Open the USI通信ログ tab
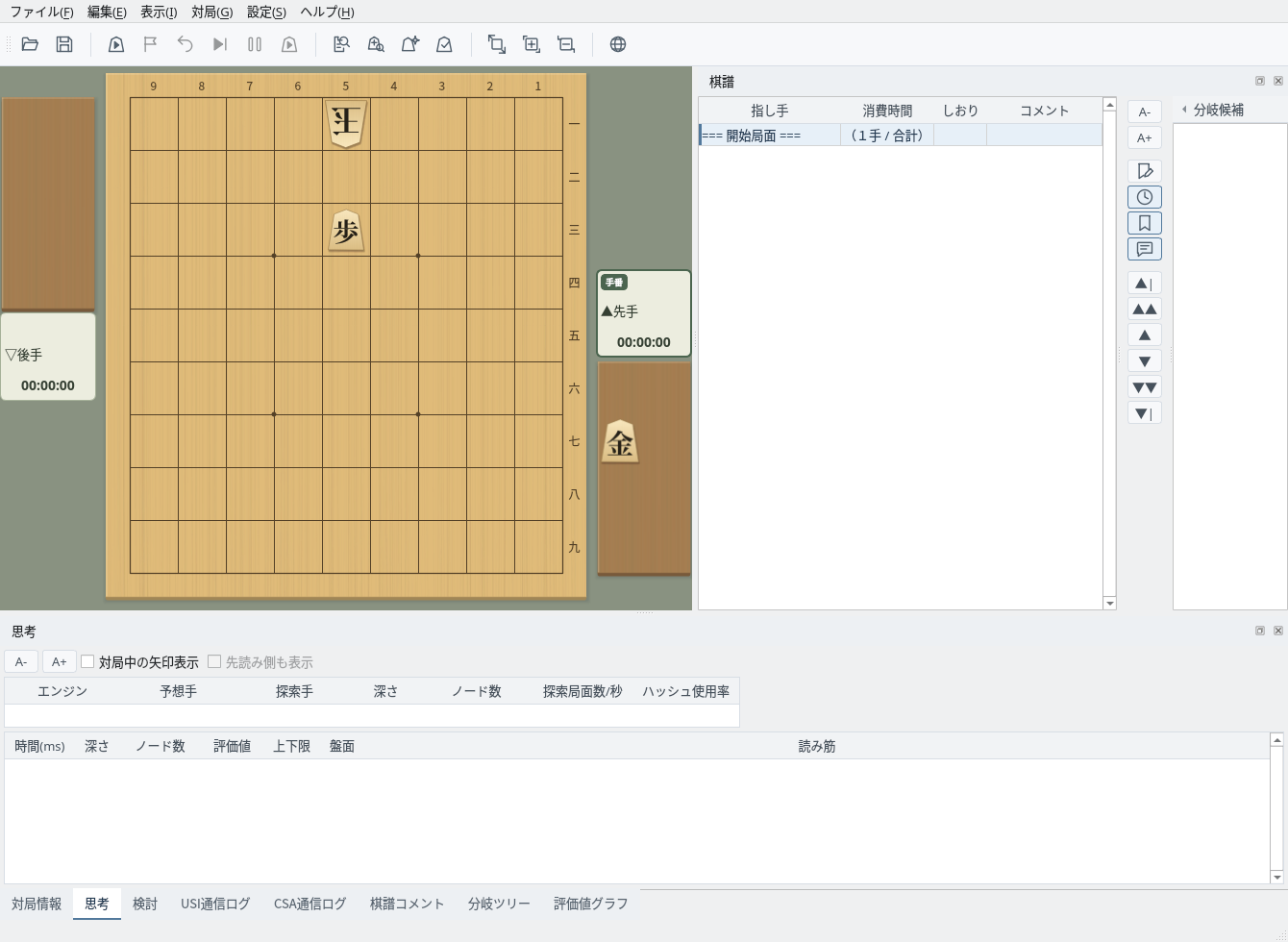1288x942 pixels. tap(215, 904)
